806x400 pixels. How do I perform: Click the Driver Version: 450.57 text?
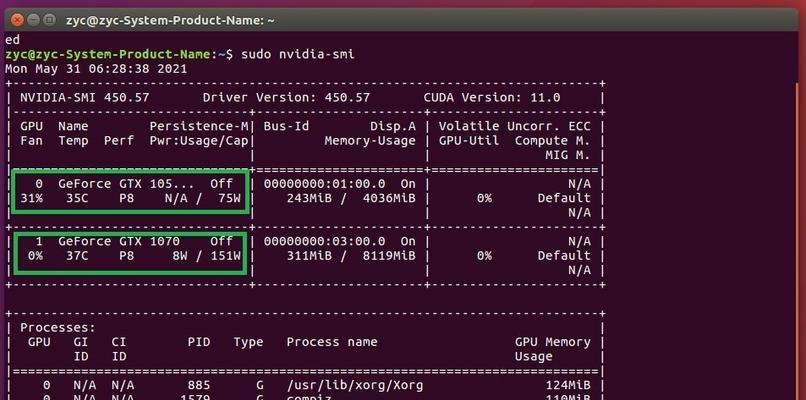286,98
